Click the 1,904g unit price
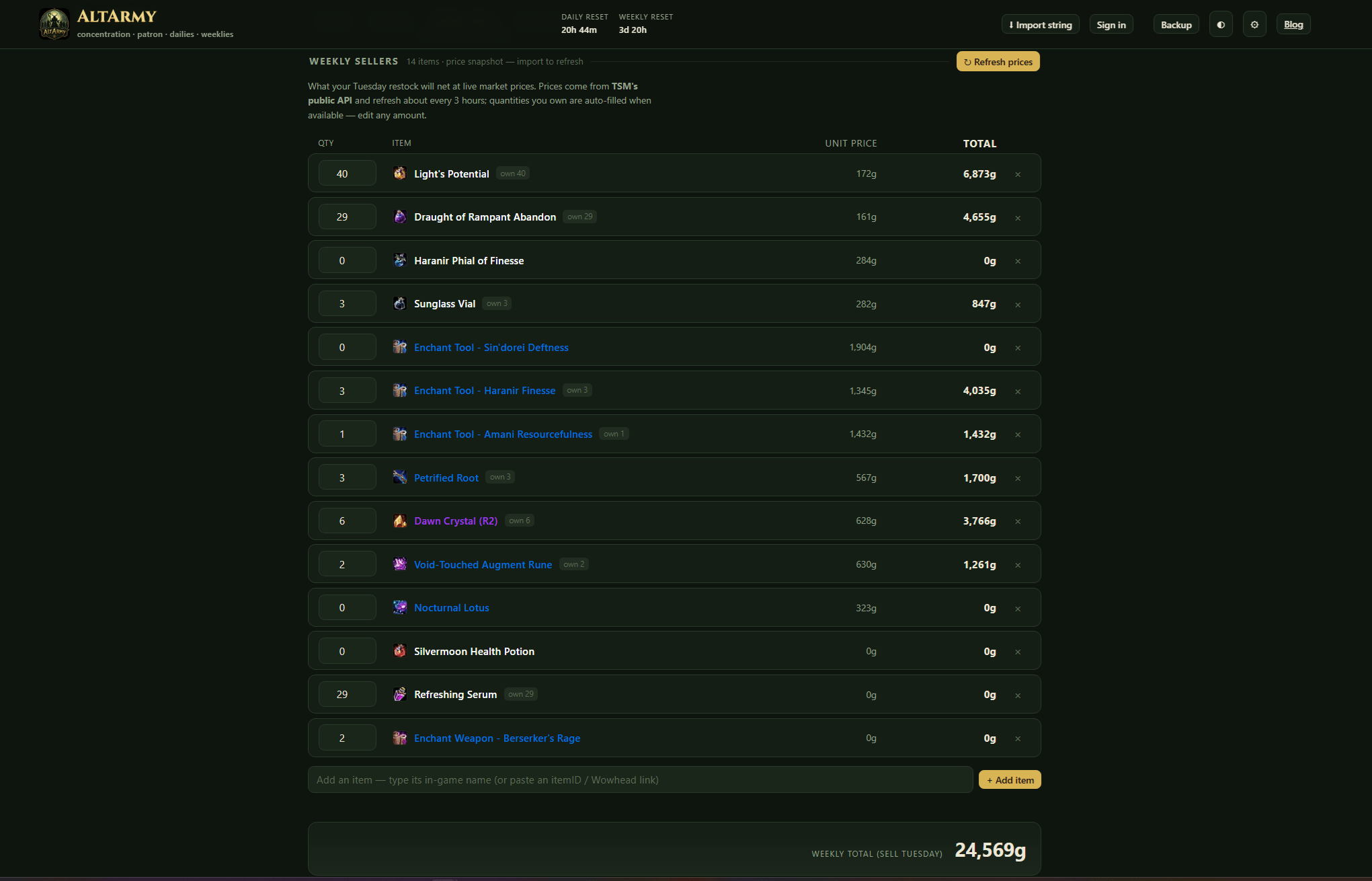Screen dimensions: 1372x881 tap(862, 348)
